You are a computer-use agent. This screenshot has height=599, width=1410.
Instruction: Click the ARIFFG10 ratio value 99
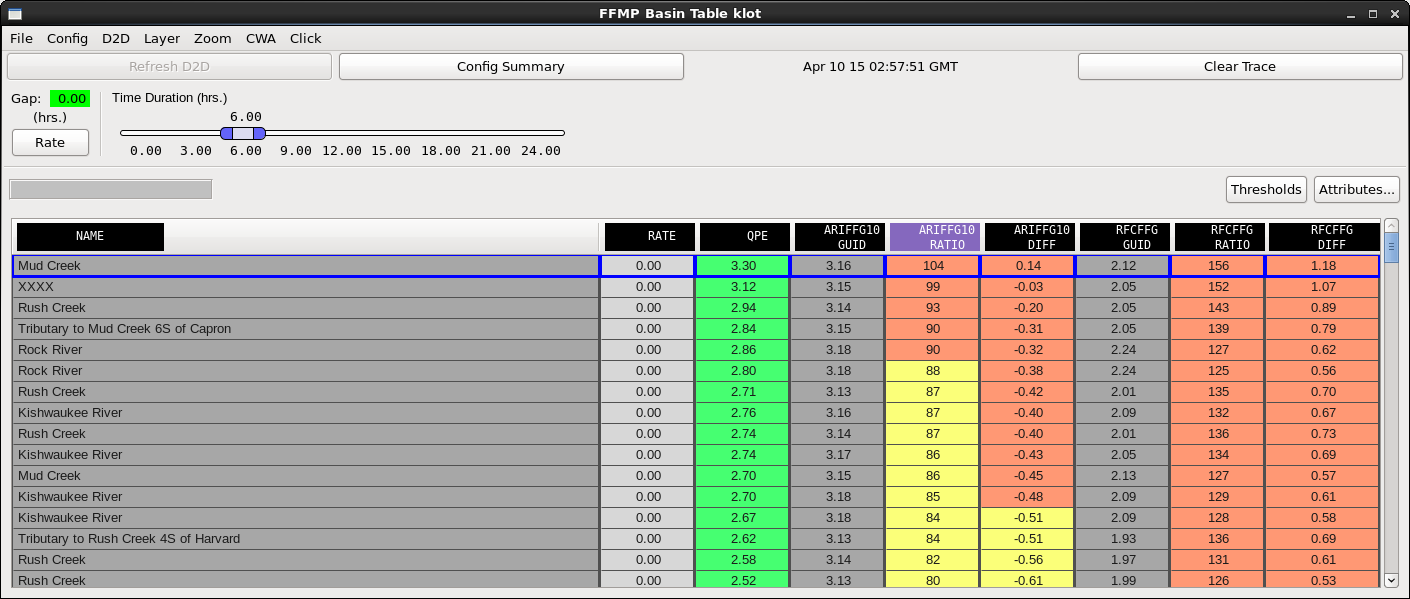point(933,287)
